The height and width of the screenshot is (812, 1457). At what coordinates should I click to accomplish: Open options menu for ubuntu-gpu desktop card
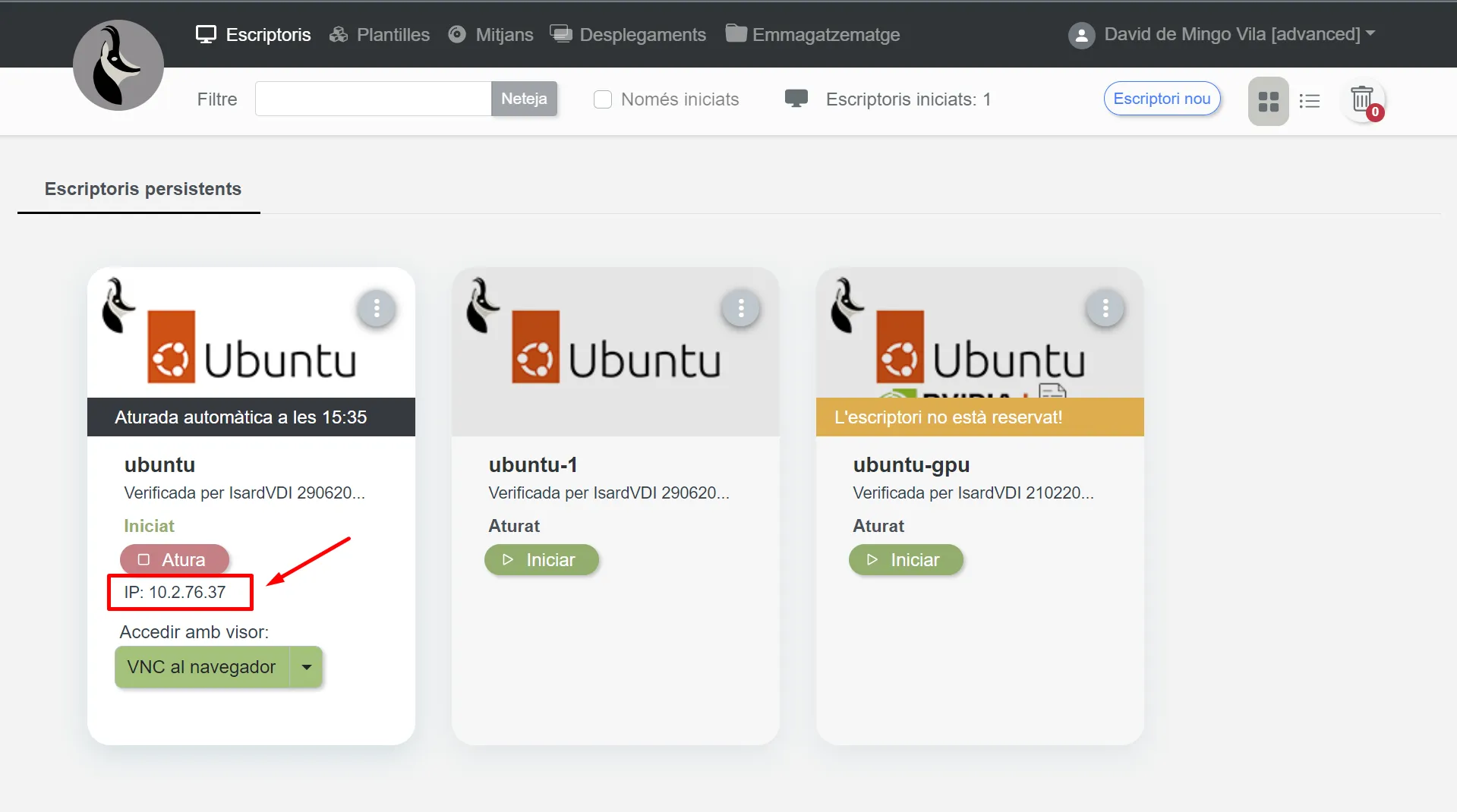point(1105,309)
